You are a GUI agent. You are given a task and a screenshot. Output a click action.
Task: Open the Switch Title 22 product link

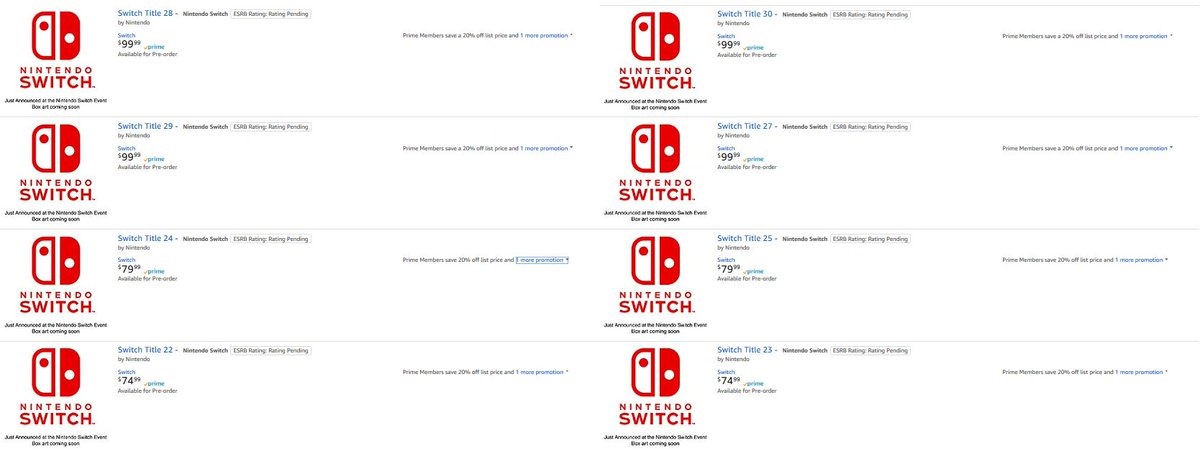click(x=146, y=351)
